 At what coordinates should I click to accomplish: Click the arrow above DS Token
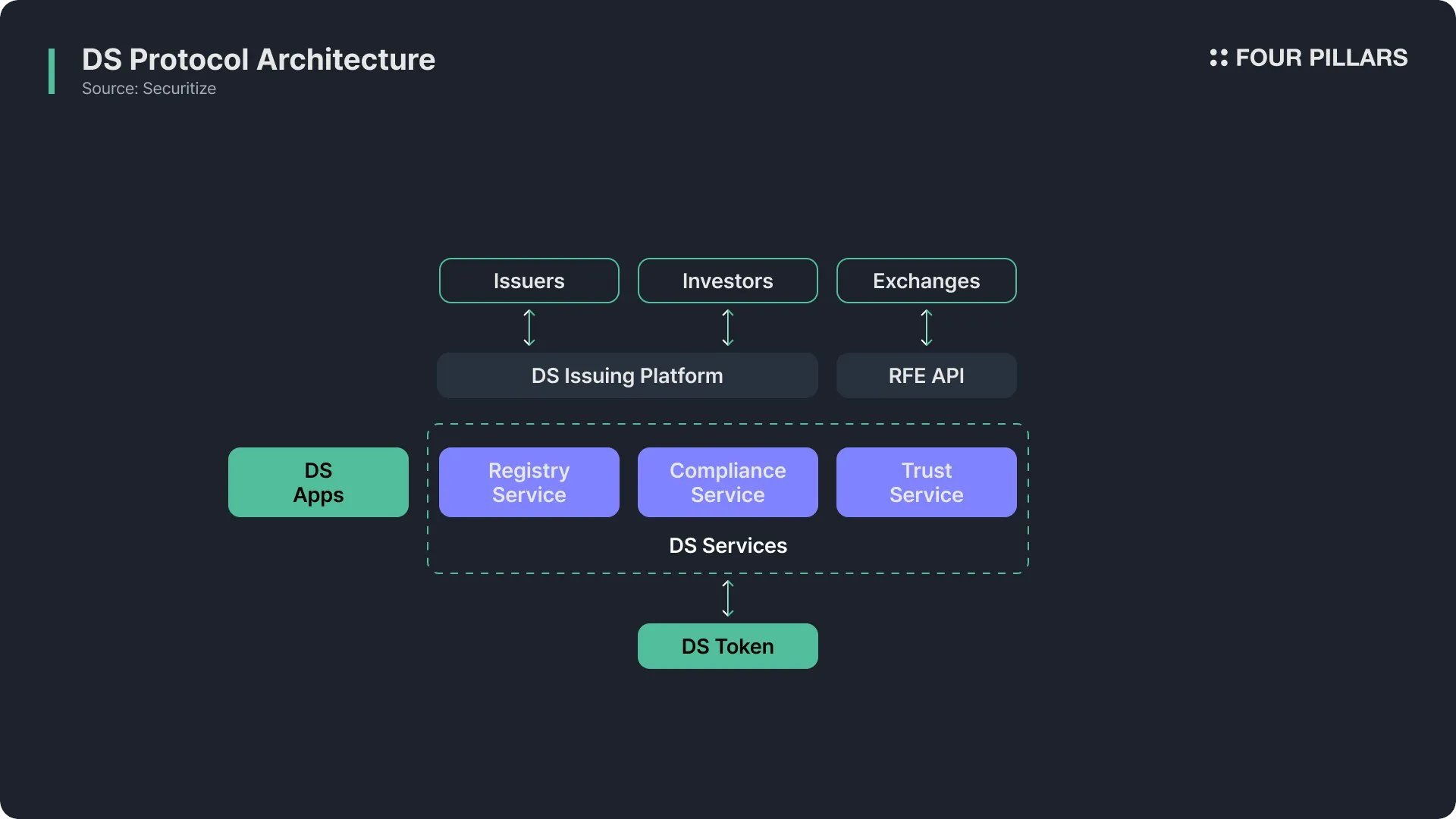point(728,598)
